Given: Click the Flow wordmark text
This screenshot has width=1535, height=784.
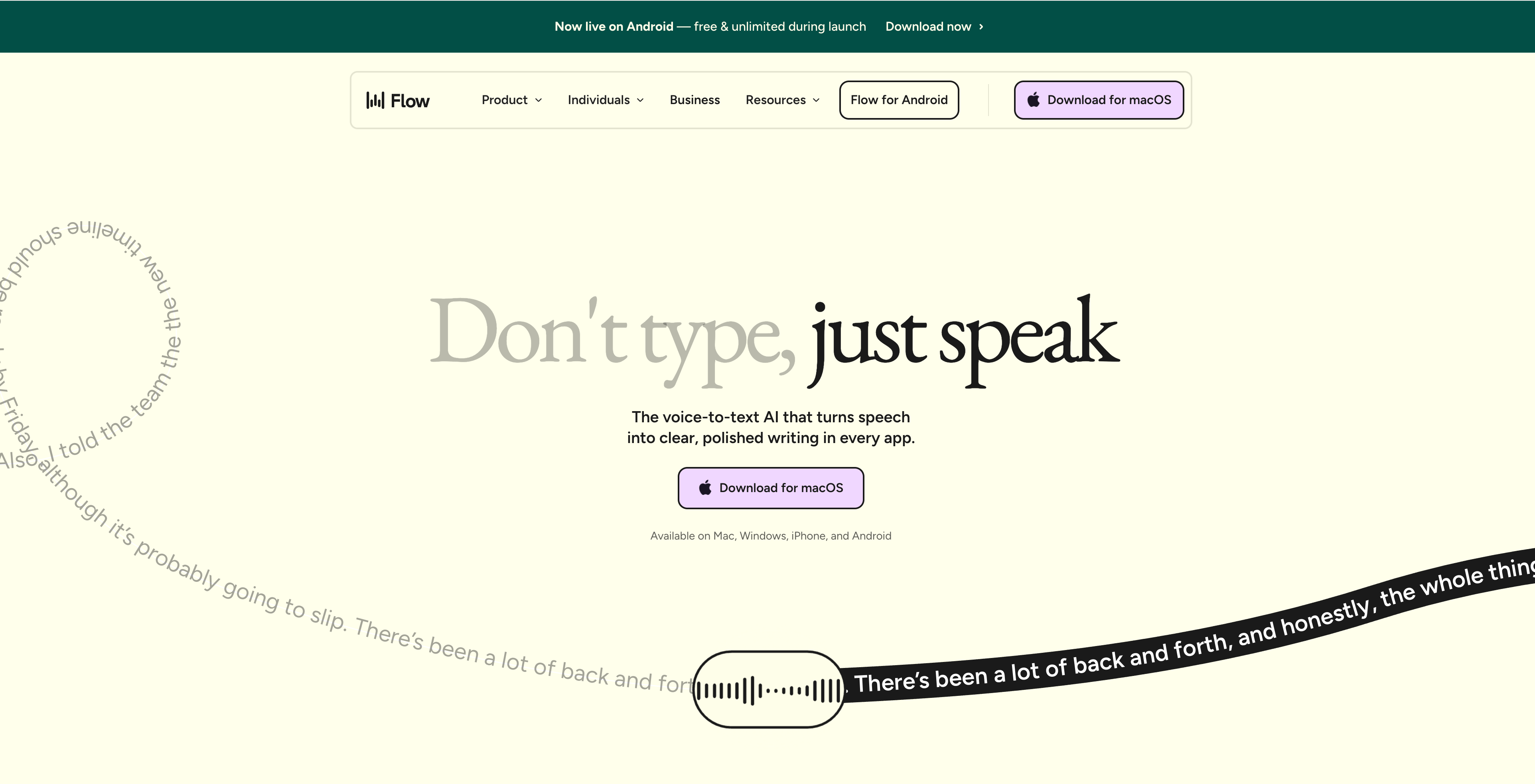Looking at the screenshot, I should point(410,100).
